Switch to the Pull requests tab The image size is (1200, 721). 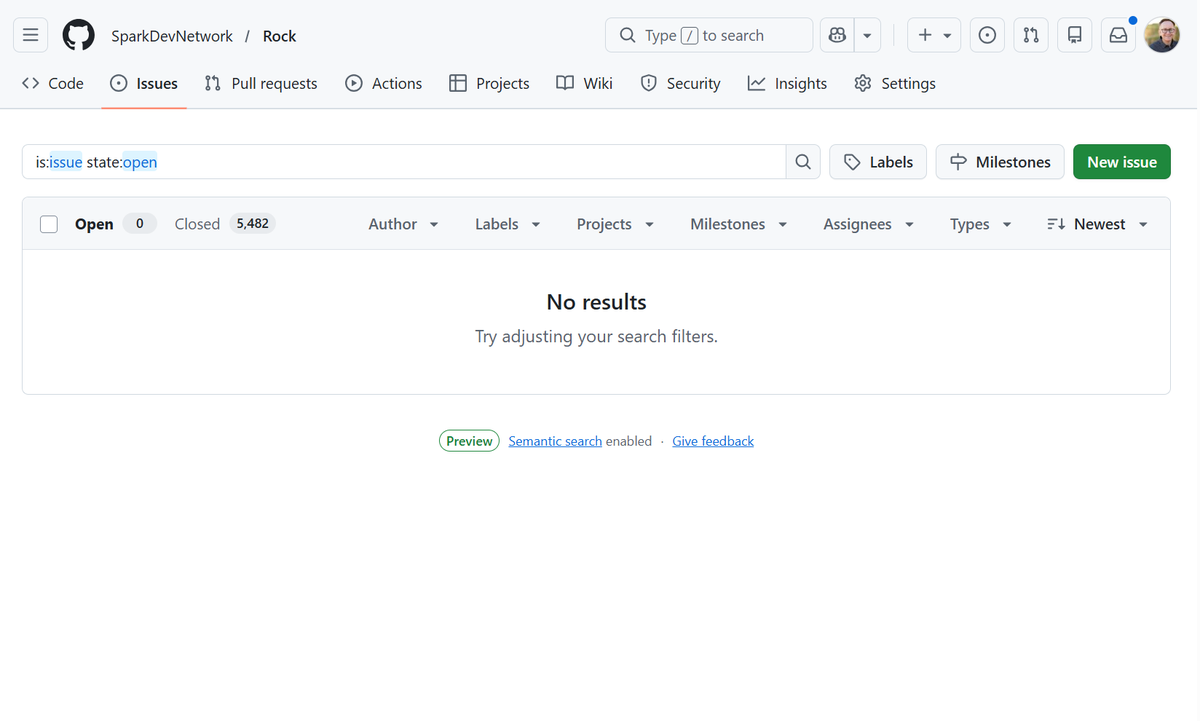click(x=261, y=83)
